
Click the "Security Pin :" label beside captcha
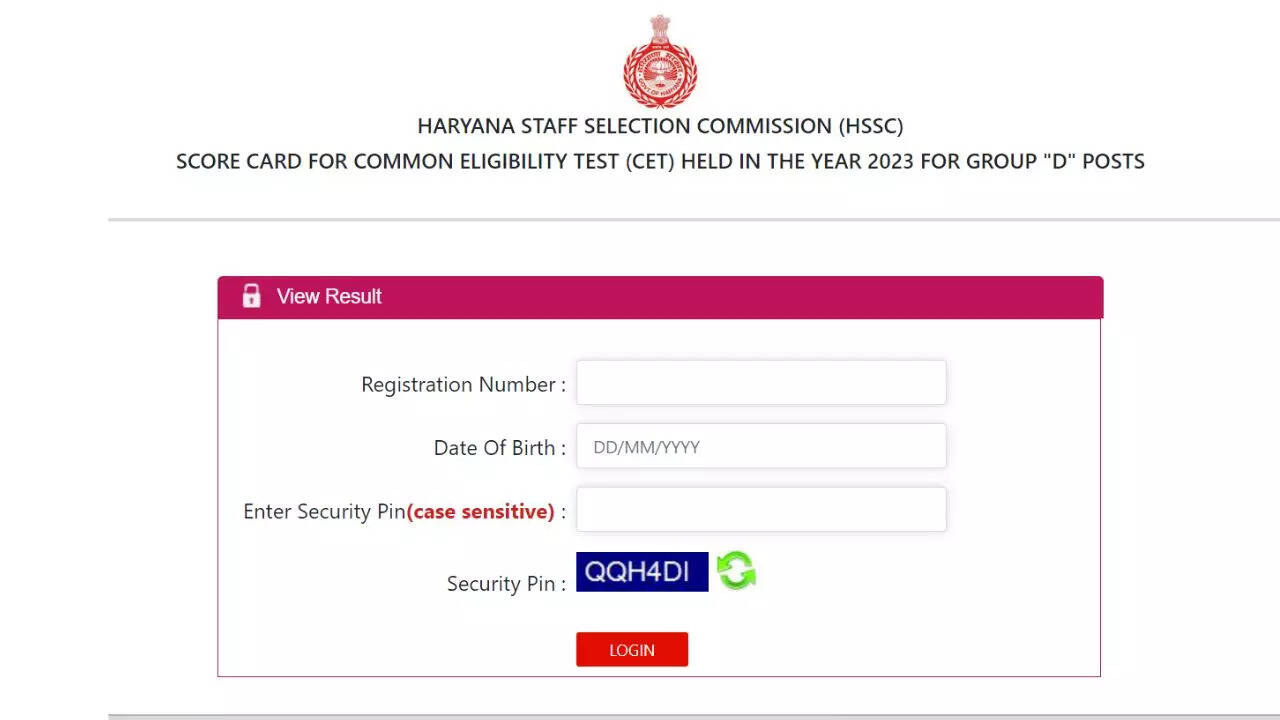click(506, 584)
